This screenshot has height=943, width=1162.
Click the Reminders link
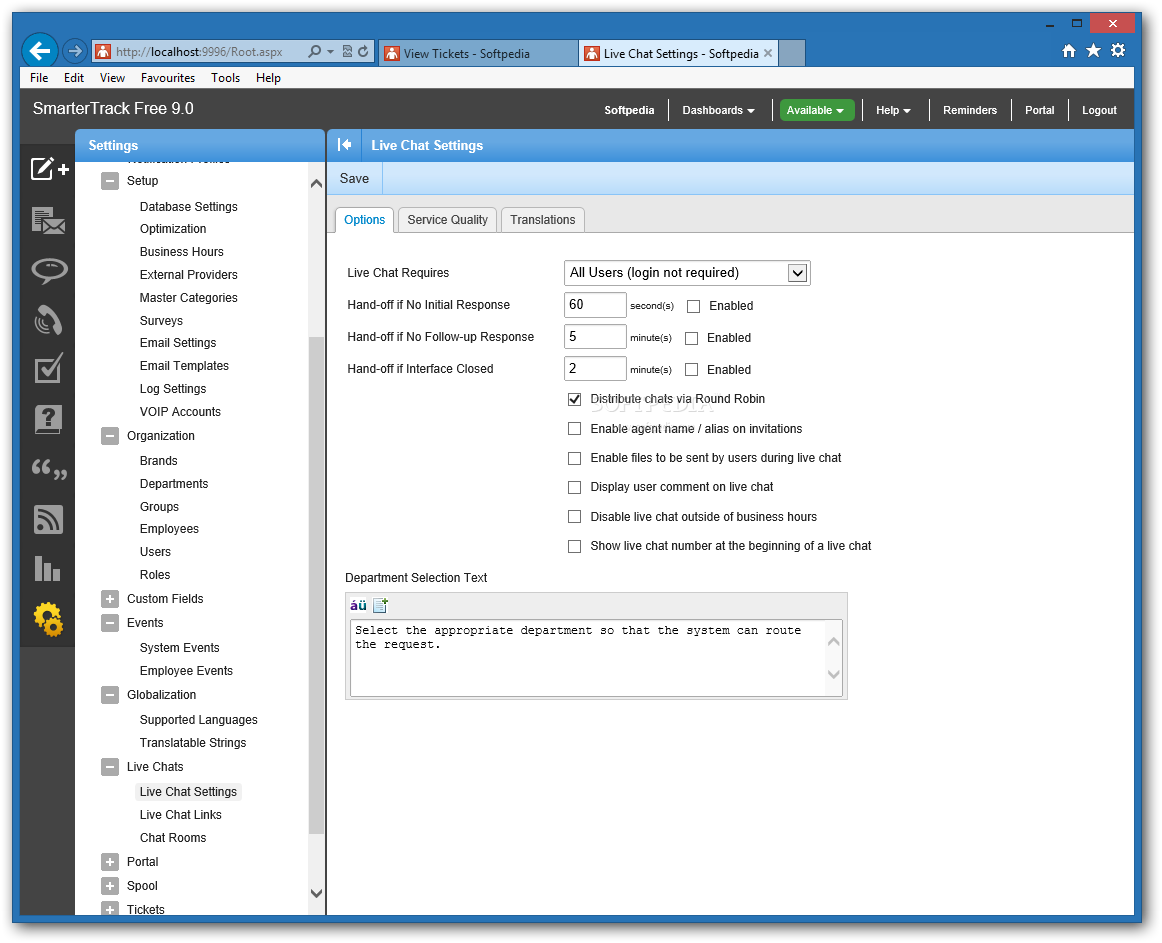click(x=969, y=110)
